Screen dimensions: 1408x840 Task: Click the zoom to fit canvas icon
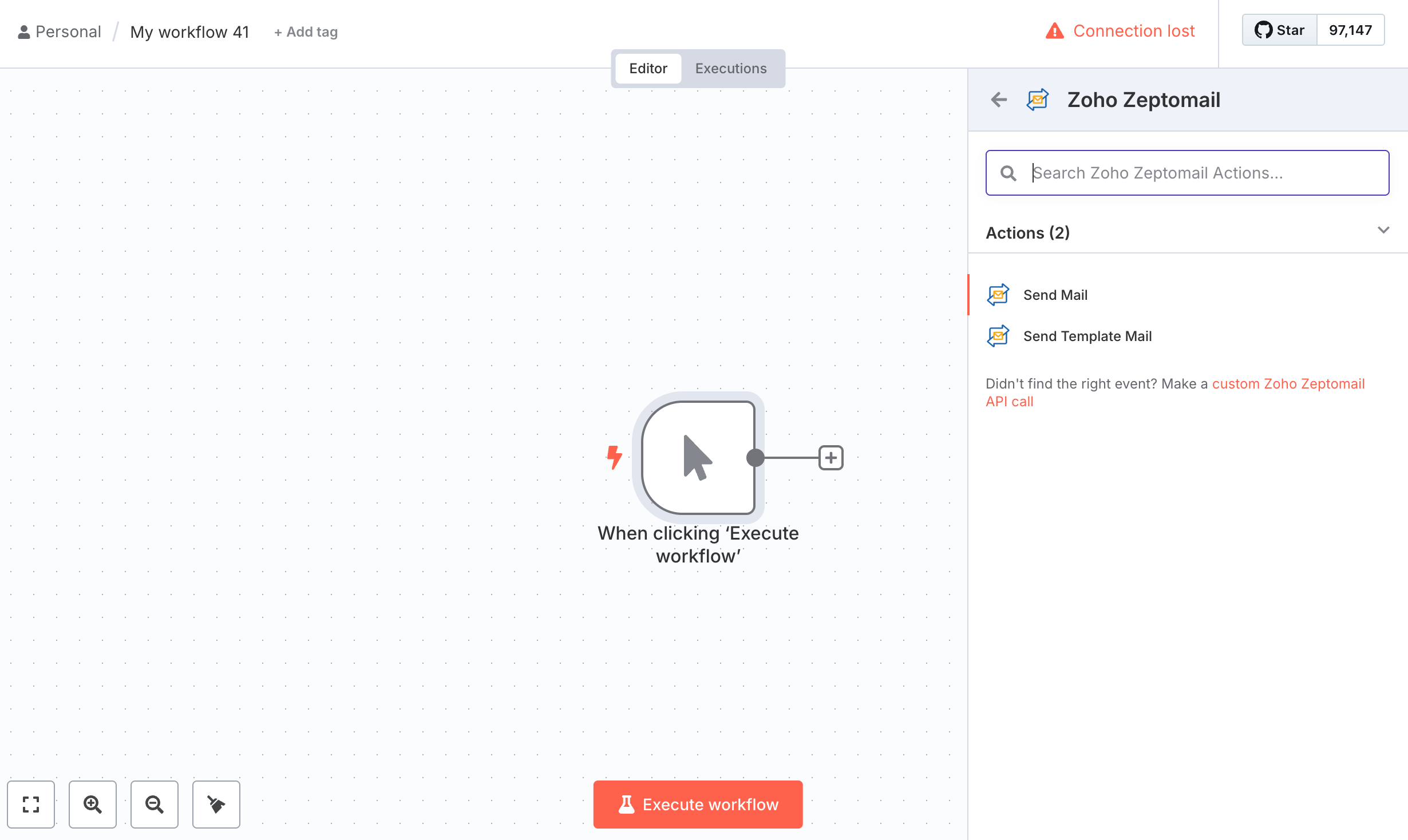31,804
